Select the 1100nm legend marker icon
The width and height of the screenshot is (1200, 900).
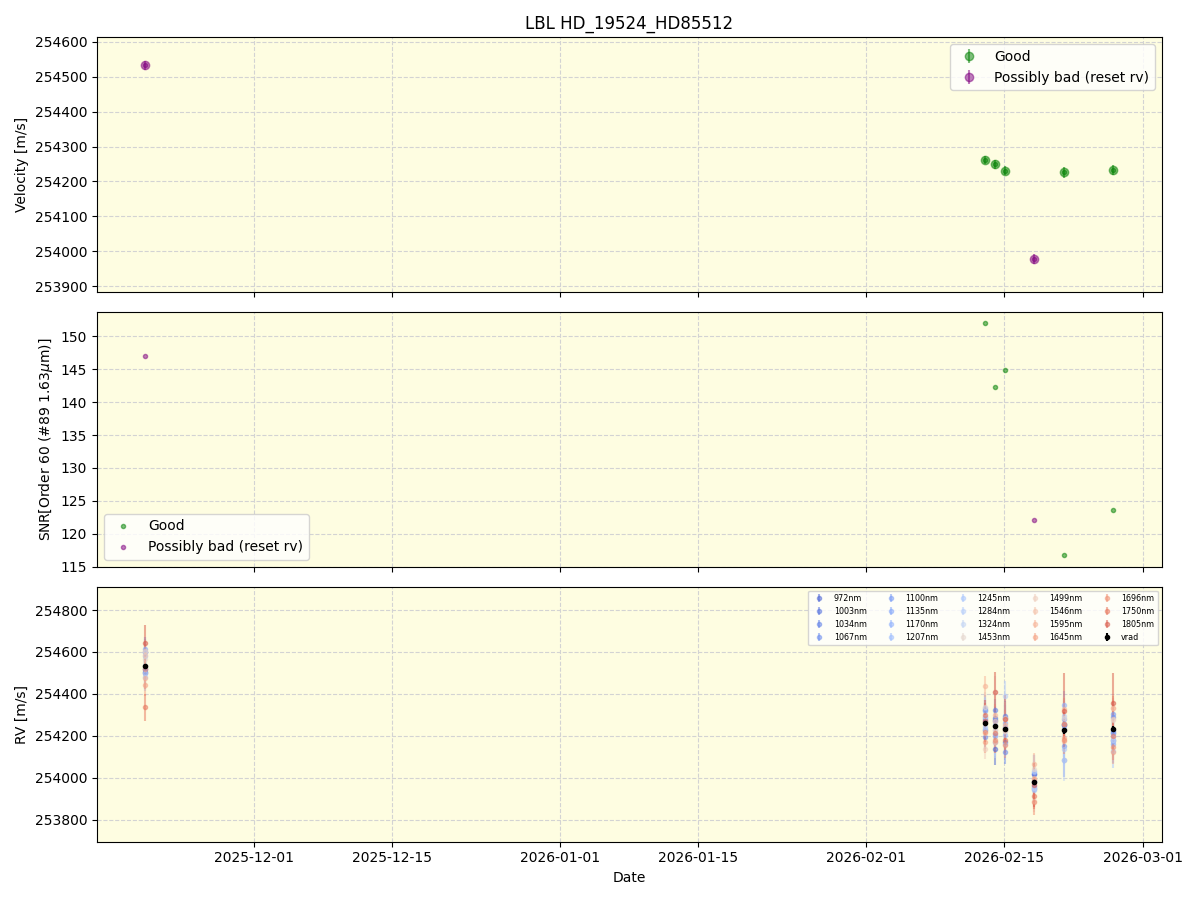pyautogui.click(x=892, y=598)
